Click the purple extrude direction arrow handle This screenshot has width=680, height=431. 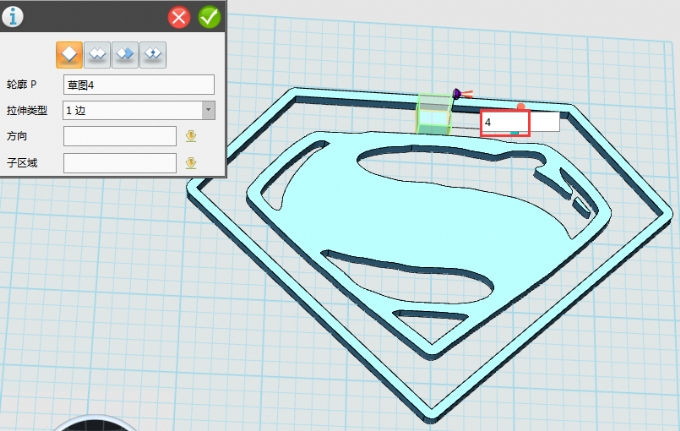457,93
